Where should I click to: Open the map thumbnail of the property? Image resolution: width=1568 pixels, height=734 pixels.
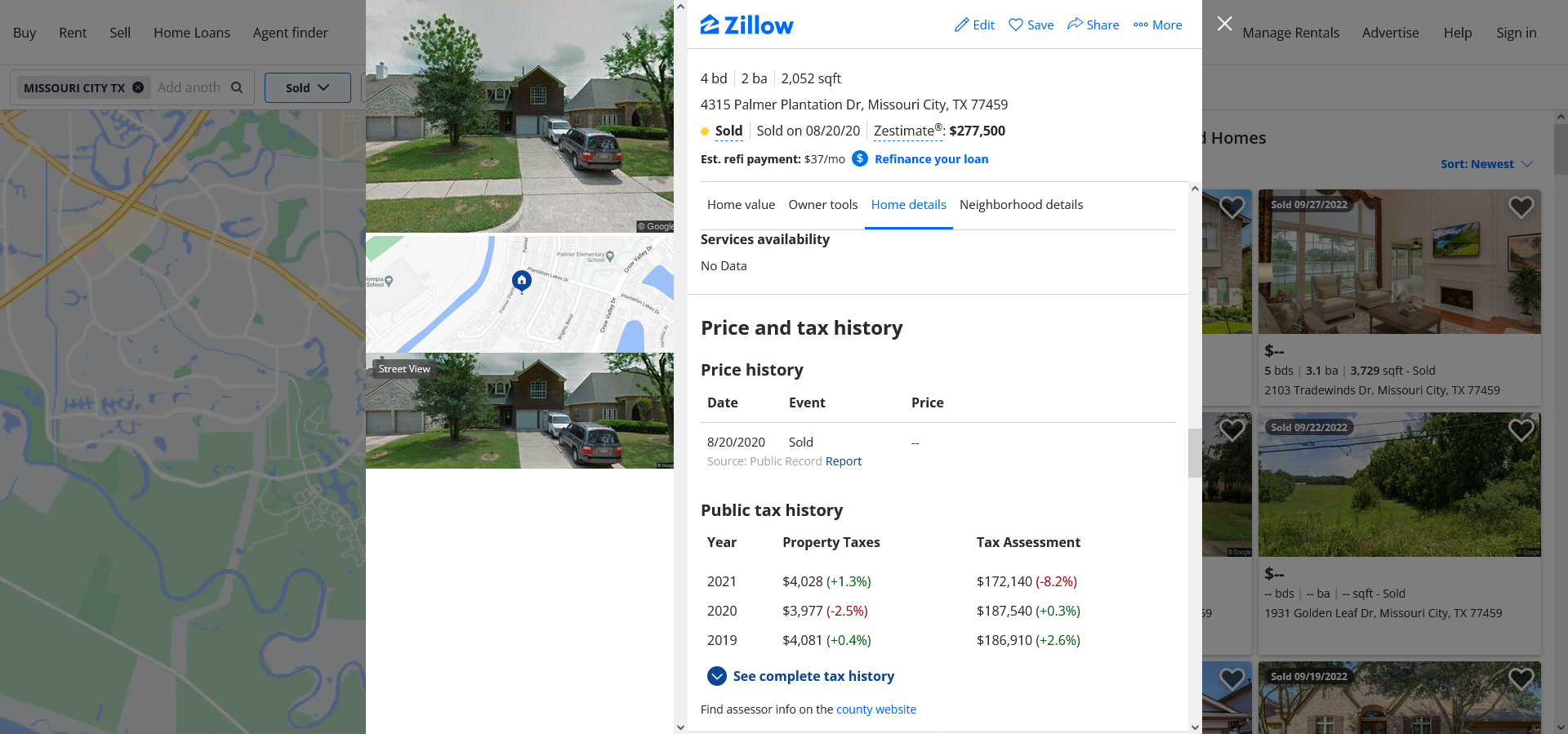pyautogui.click(x=519, y=294)
